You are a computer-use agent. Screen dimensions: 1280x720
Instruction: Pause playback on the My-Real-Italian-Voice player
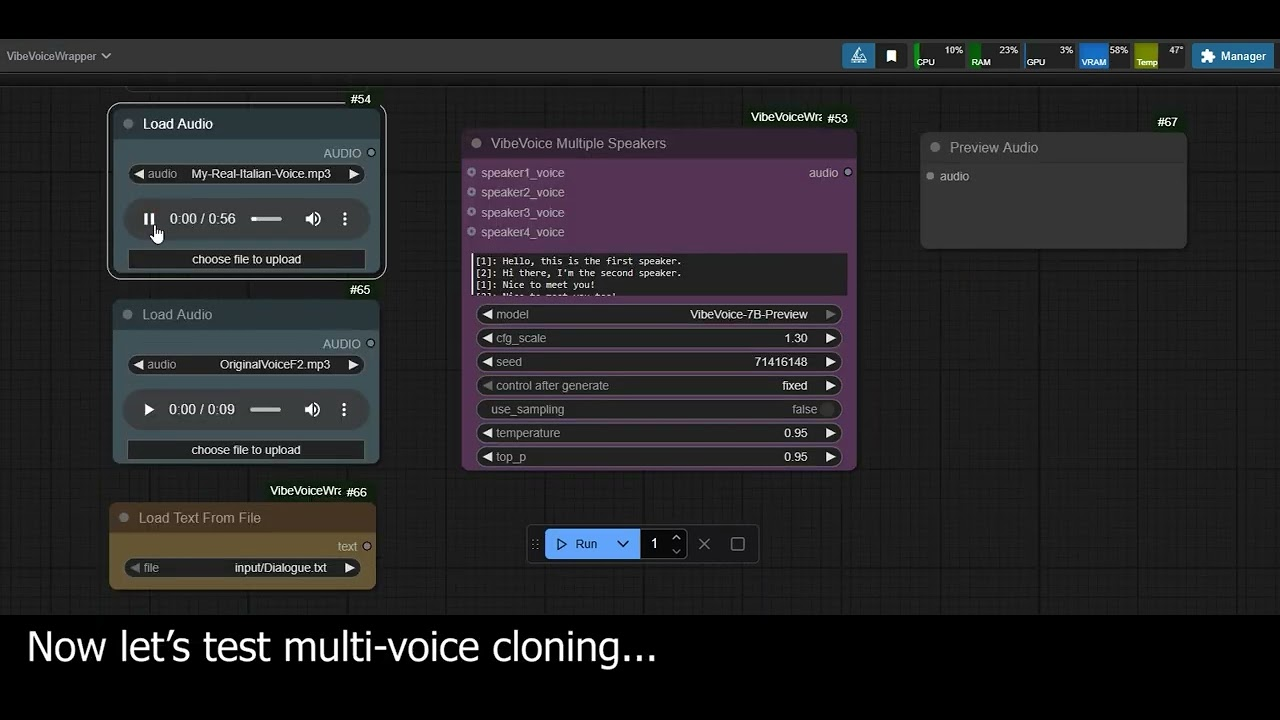(149, 219)
